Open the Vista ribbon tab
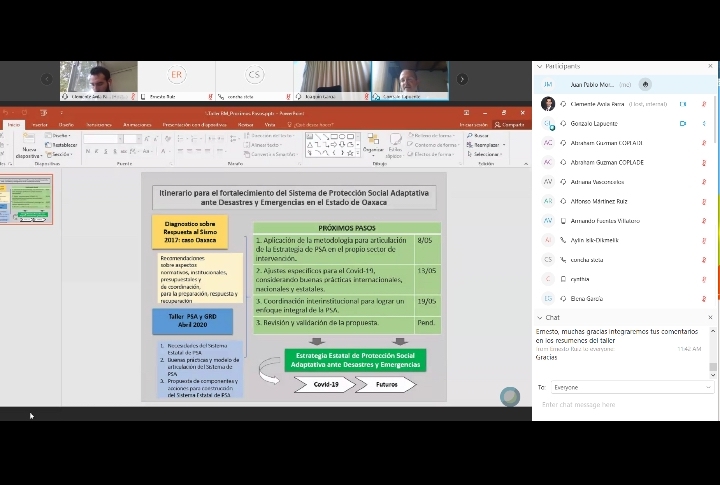The height and width of the screenshot is (485, 720). (270, 125)
